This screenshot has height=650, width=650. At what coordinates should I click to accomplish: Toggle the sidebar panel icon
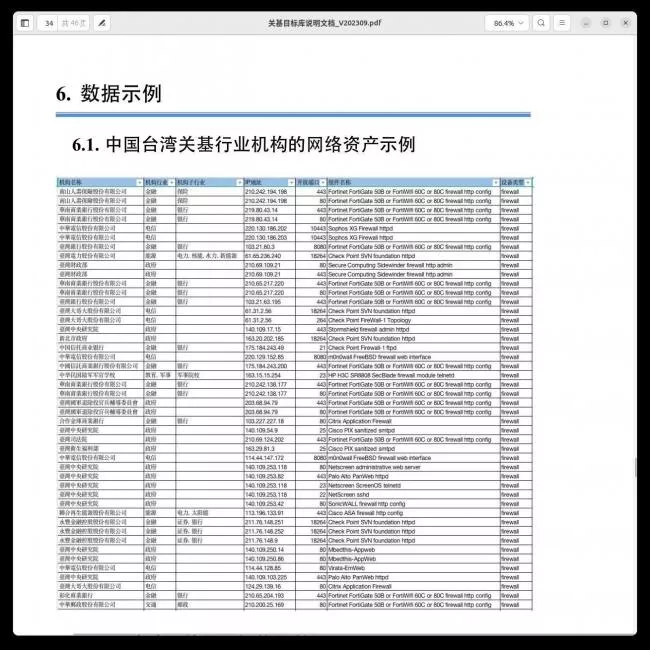click(24, 22)
